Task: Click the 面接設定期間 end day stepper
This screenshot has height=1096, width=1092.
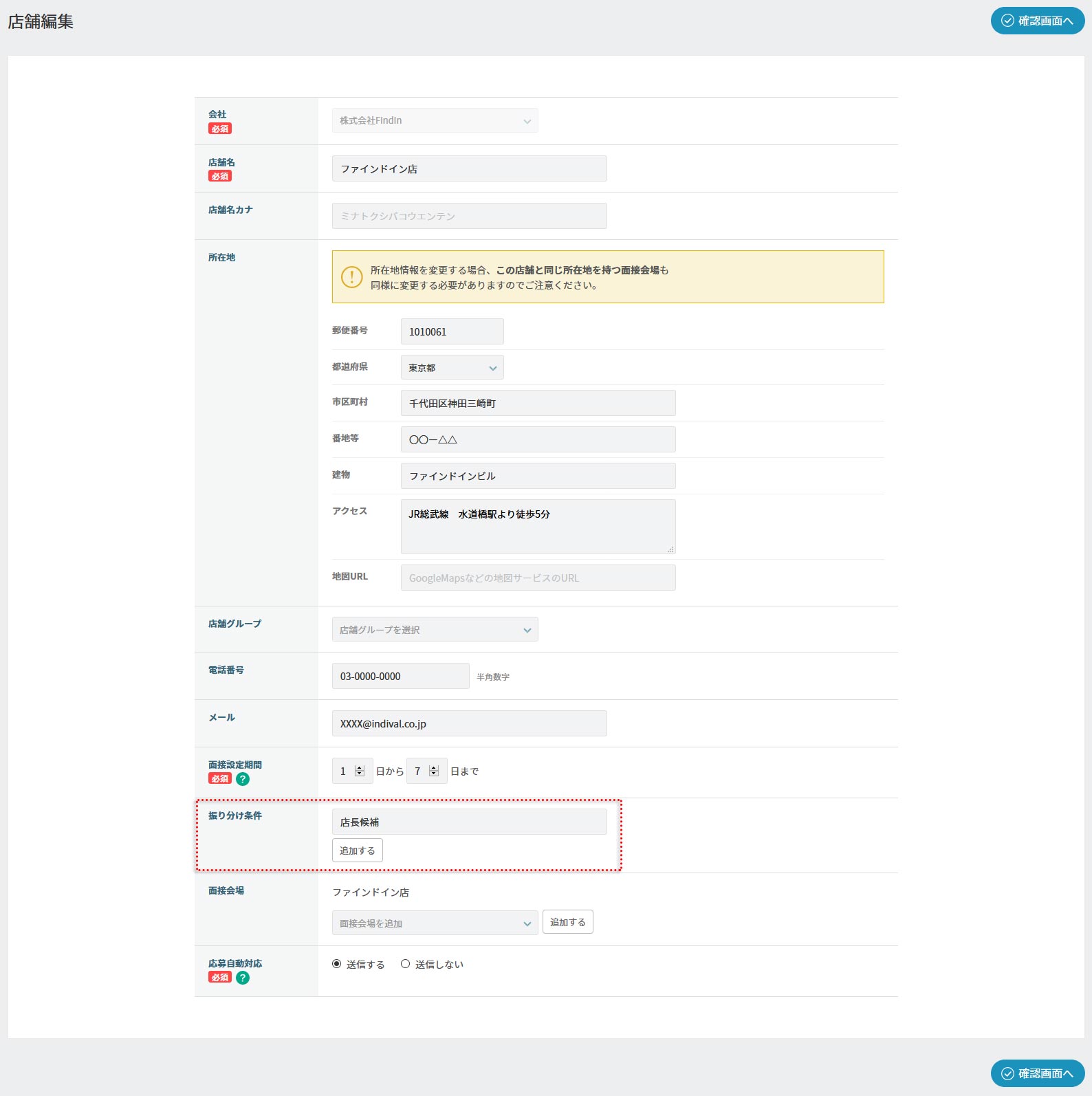Action: tap(433, 771)
